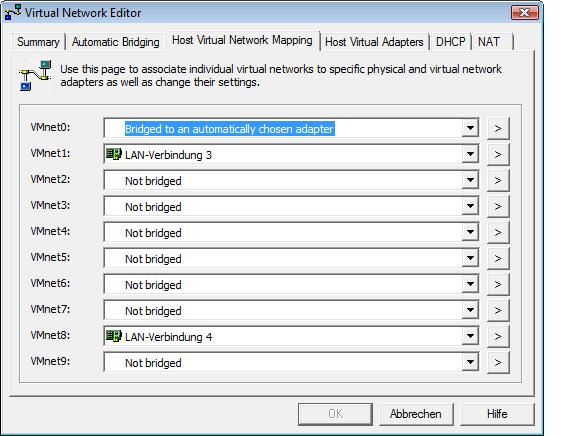Click the Abbrechen button
Image resolution: width=569 pixels, height=436 pixels.
point(416,413)
